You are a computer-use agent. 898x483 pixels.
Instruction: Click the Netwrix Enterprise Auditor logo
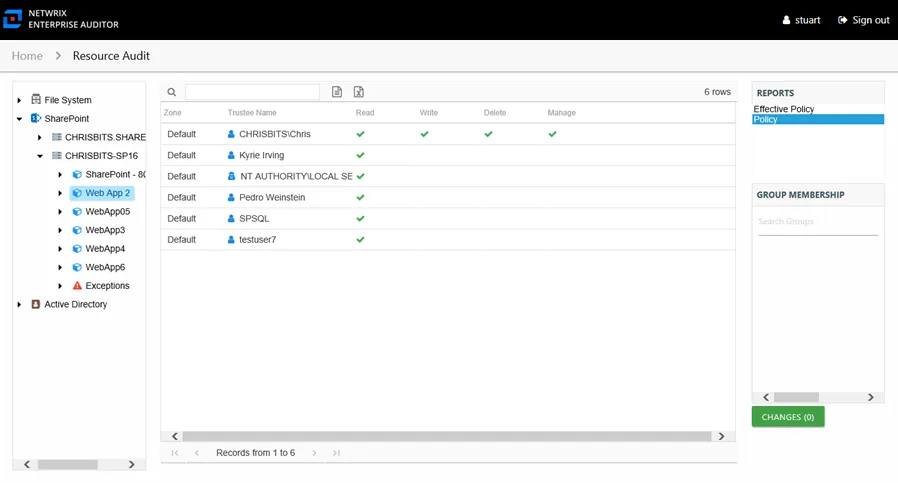(x=13, y=19)
